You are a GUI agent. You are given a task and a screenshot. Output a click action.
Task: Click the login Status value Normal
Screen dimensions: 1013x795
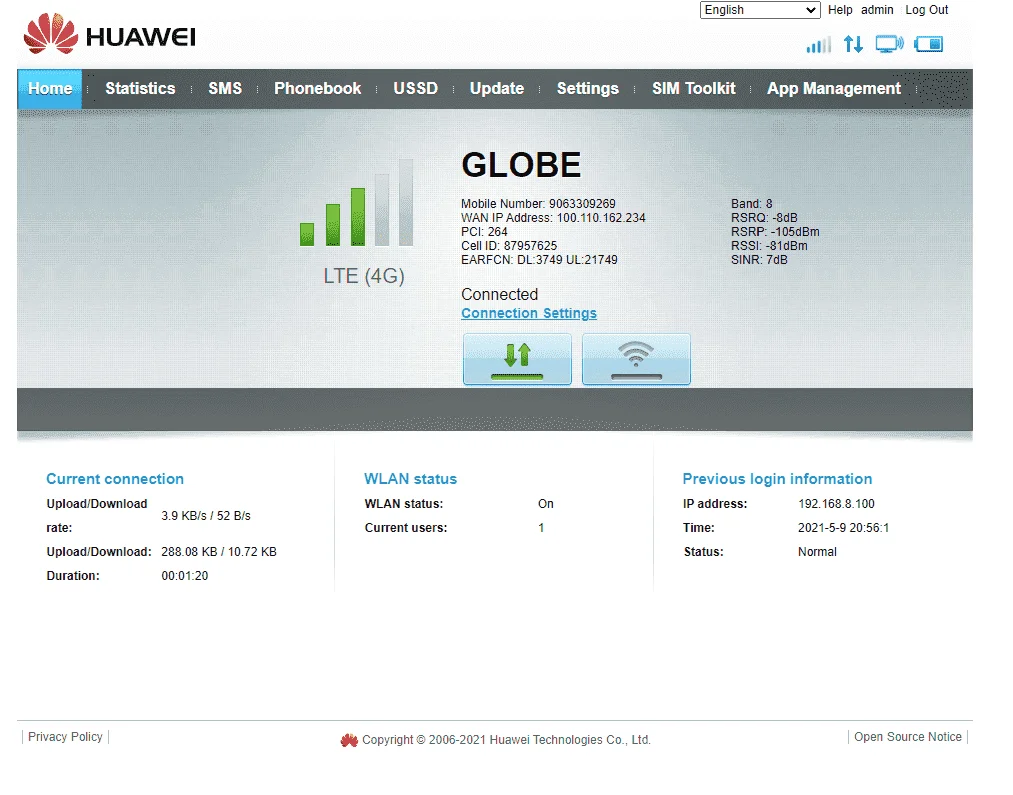[x=817, y=552]
